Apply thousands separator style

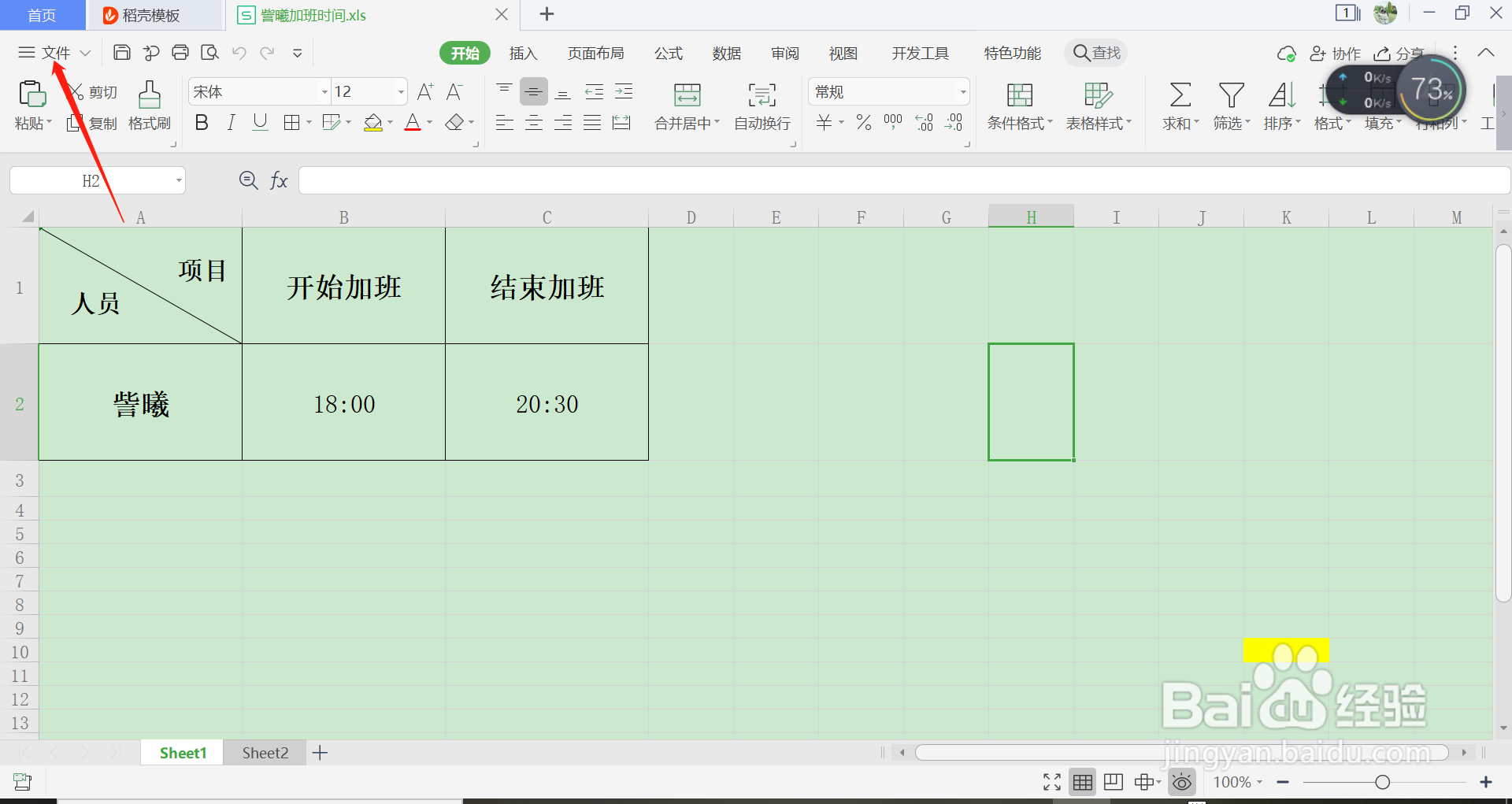tap(893, 121)
